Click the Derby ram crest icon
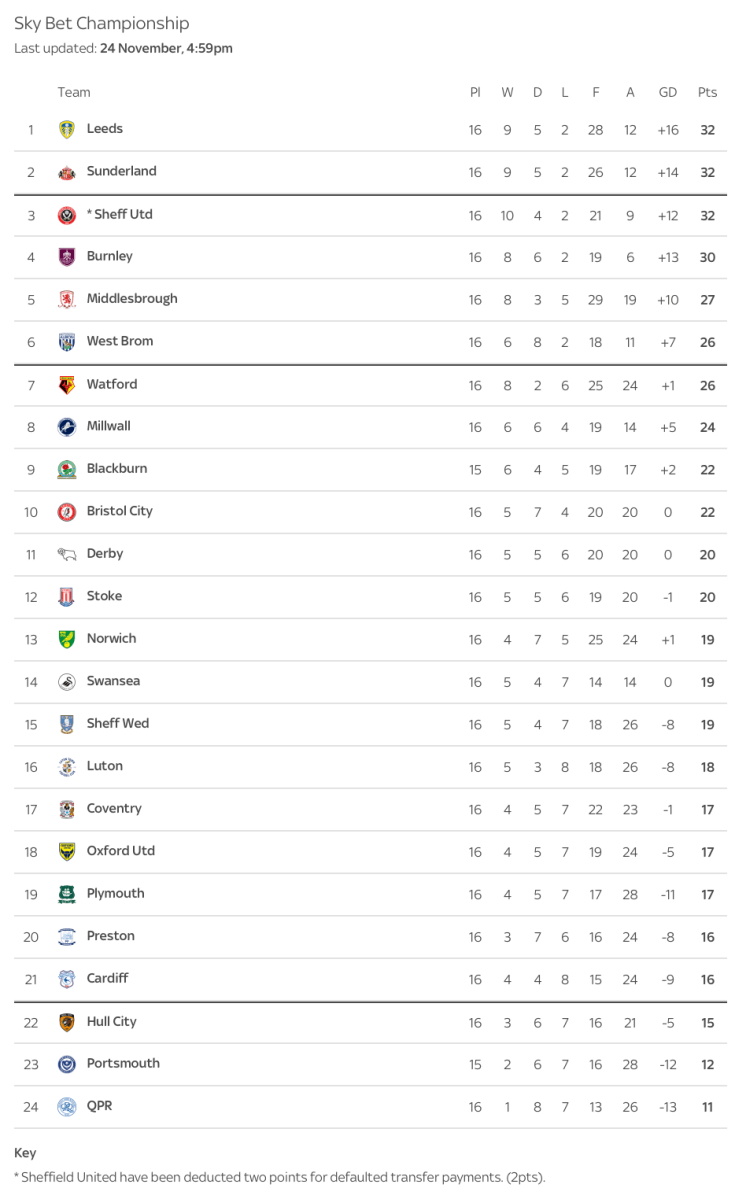The width and height of the screenshot is (735, 1199). click(67, 554)
